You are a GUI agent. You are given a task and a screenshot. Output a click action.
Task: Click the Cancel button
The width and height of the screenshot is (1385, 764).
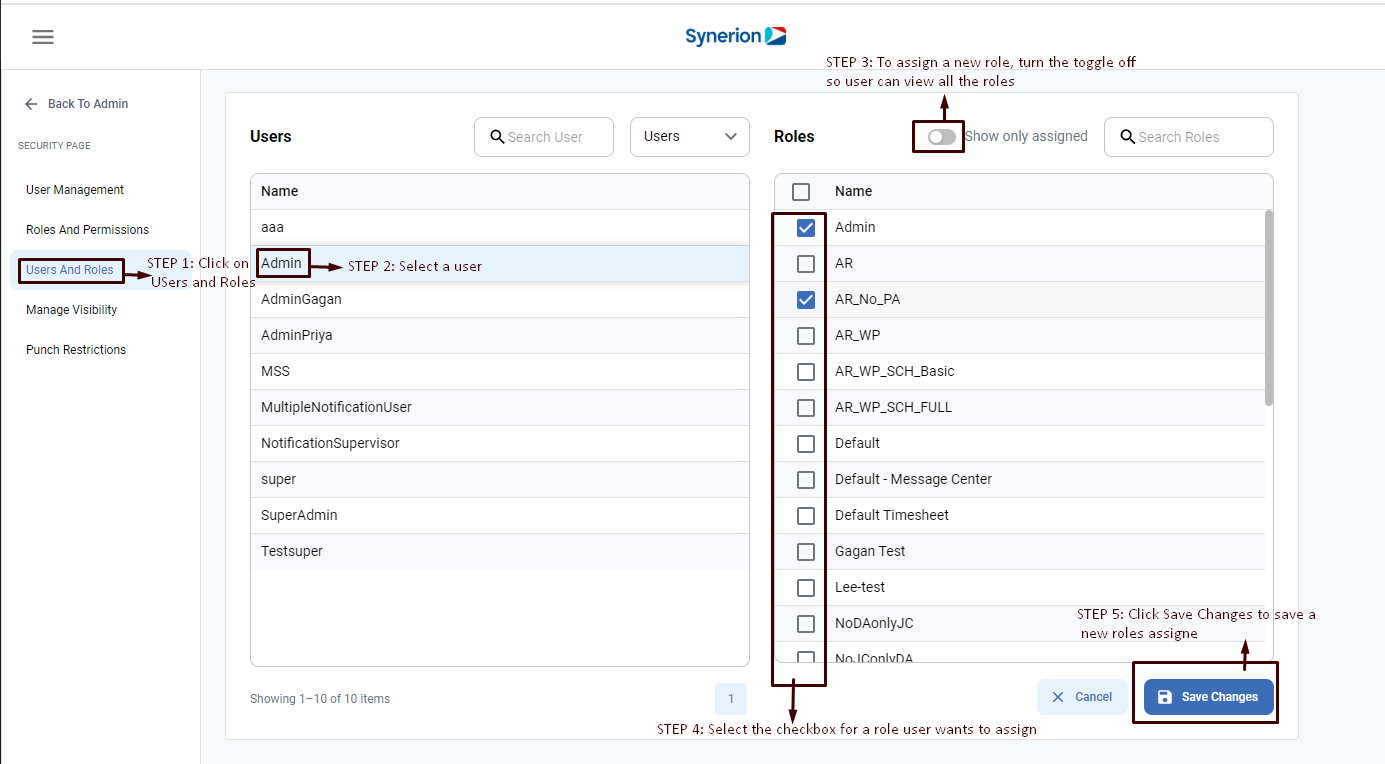tap(1082, 697)
